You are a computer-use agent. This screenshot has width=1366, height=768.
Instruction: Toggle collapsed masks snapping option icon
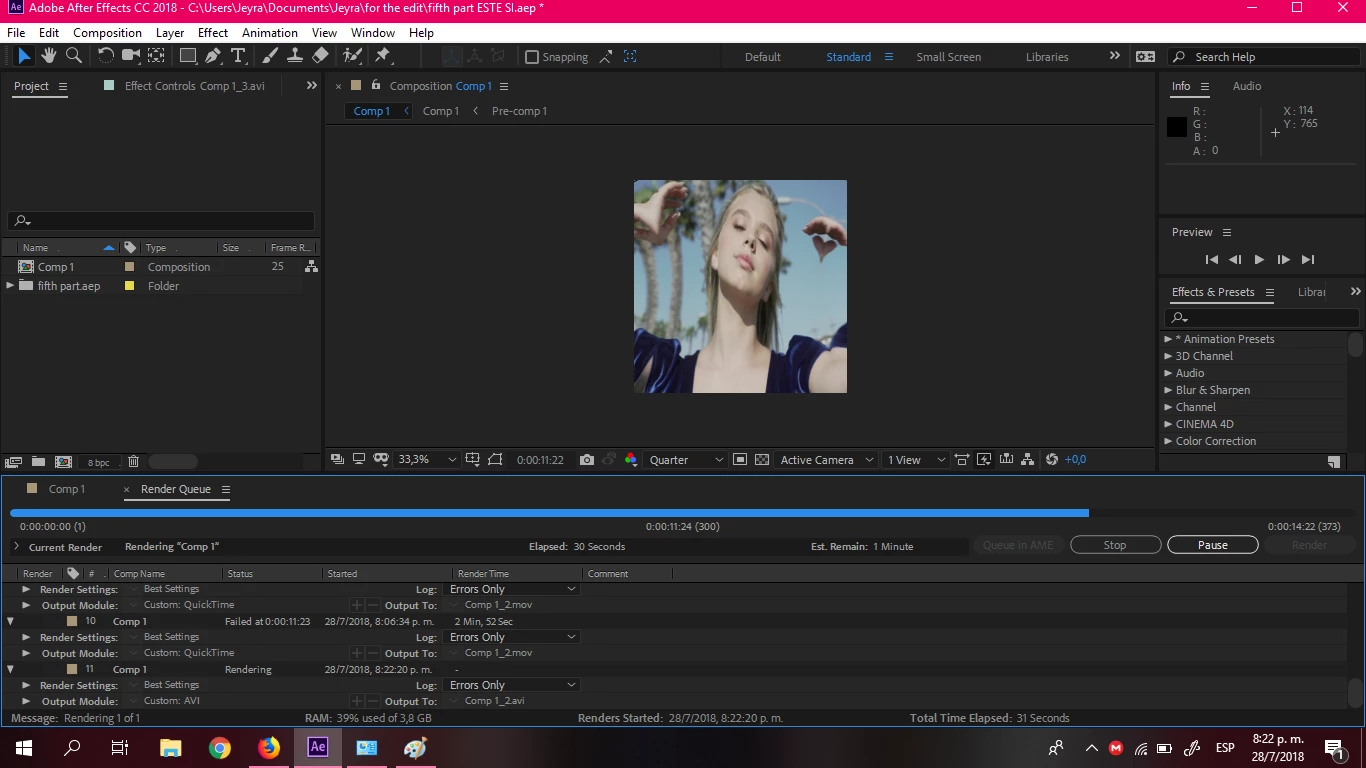click(630, 57)
